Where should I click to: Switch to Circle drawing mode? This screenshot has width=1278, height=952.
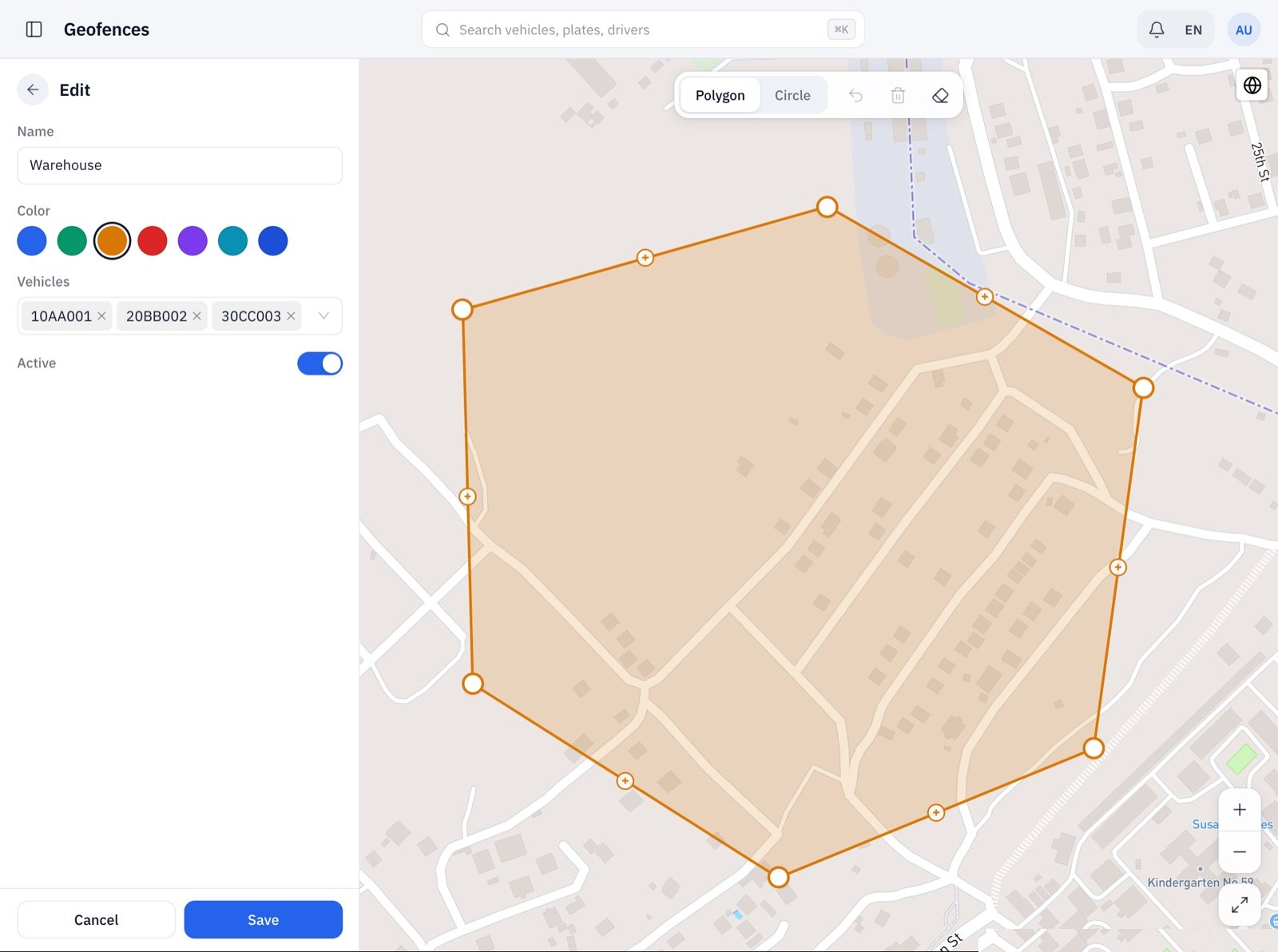click(792, 96)
